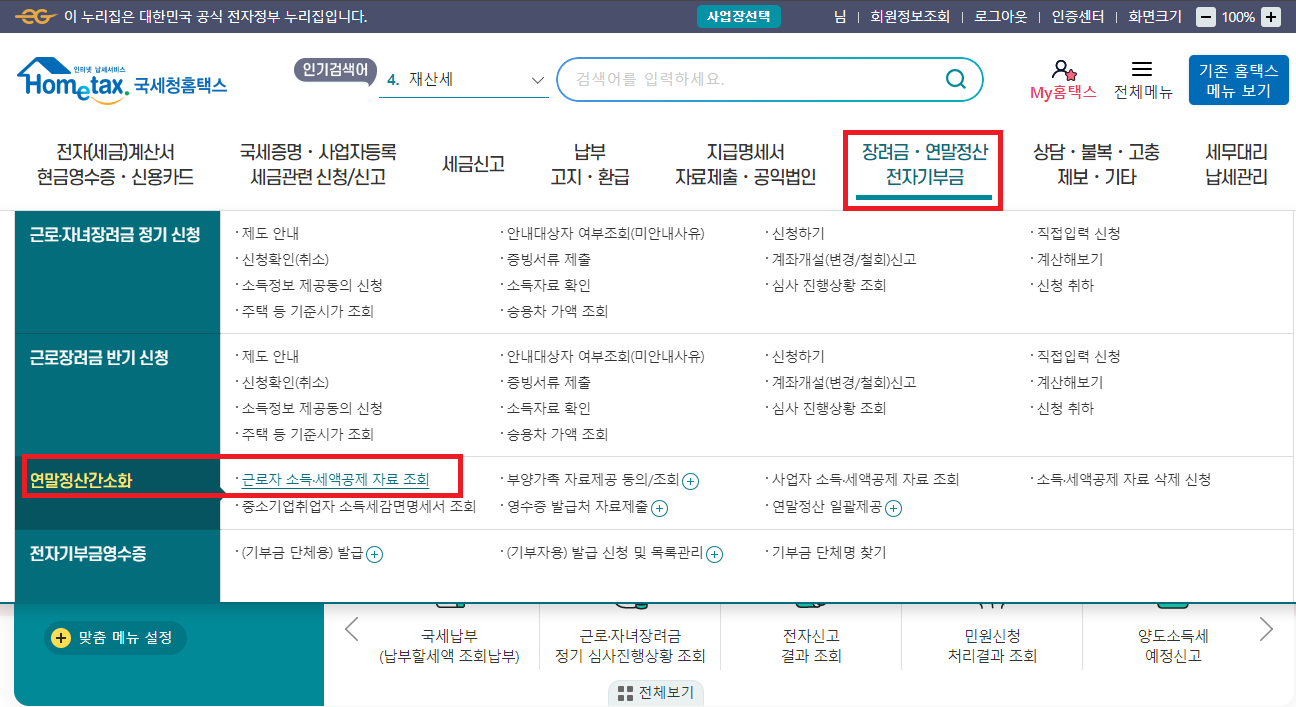The height and width of the screenshot is (707, 1296).
Task: Select 장려금·연말정산 전자기부금 menu
Action: [924, 165]
